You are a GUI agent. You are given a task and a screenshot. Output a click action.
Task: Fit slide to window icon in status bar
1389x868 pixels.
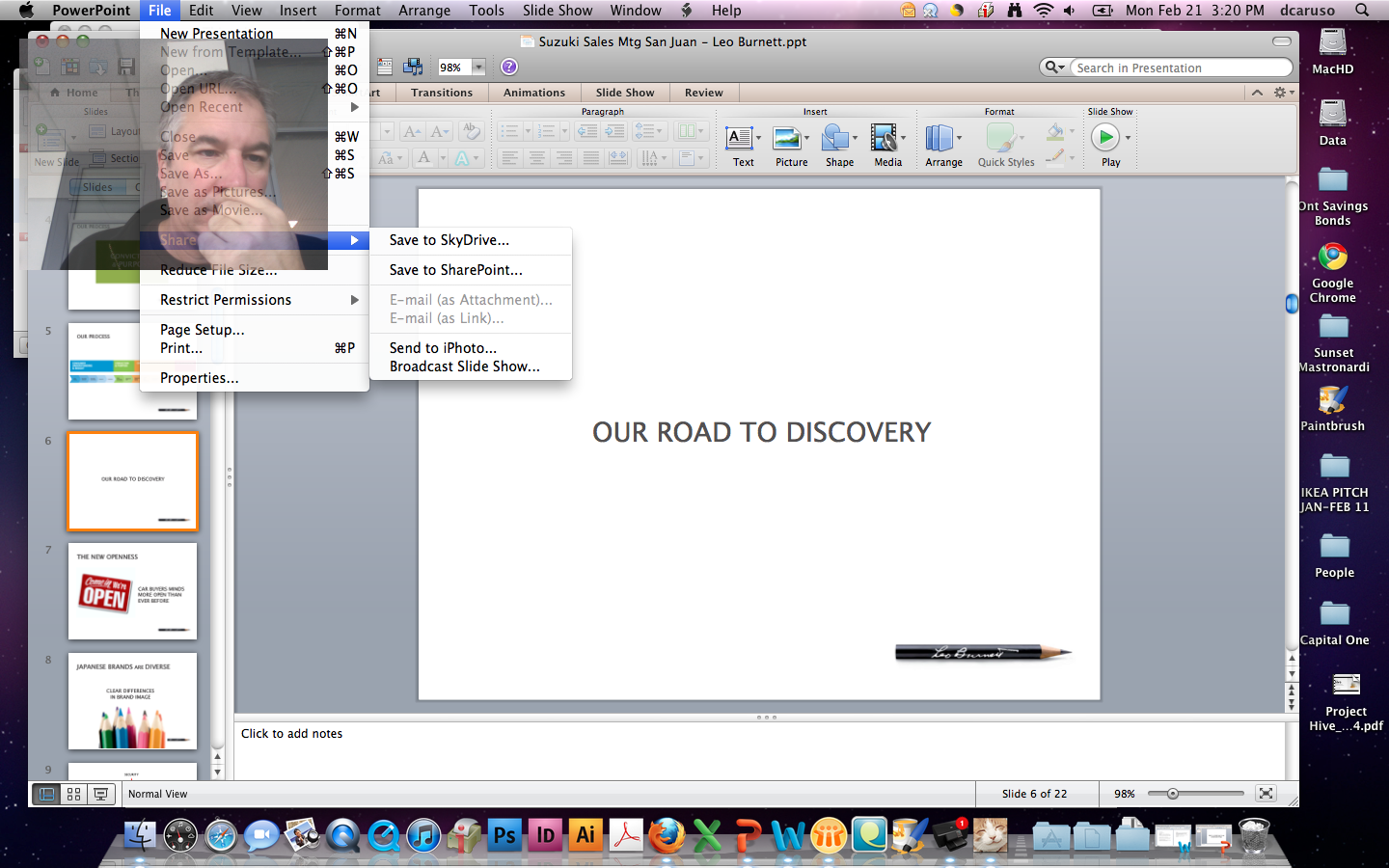point(1266,794)
